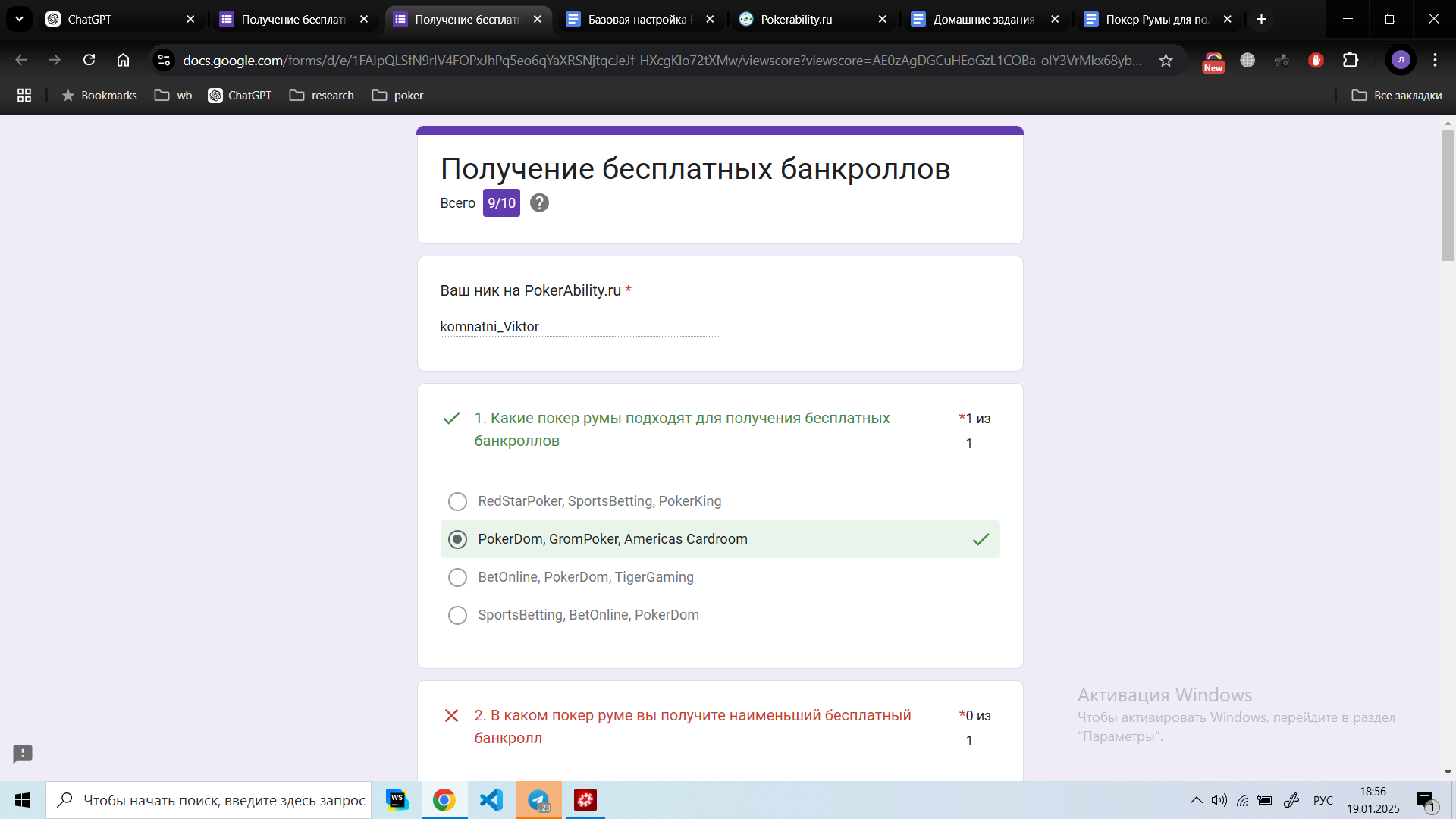Open the ChatGPT bookmark

[240, 95]
